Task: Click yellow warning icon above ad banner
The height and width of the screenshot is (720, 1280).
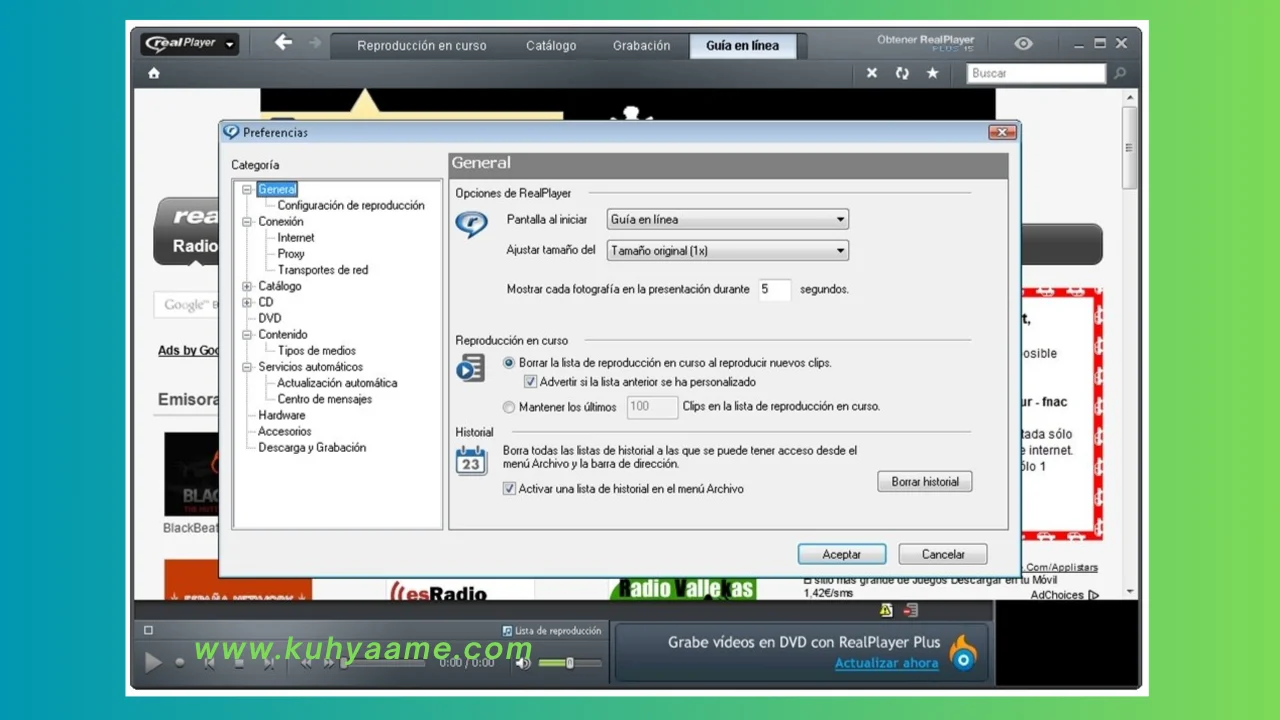Action: coord(886,610)
